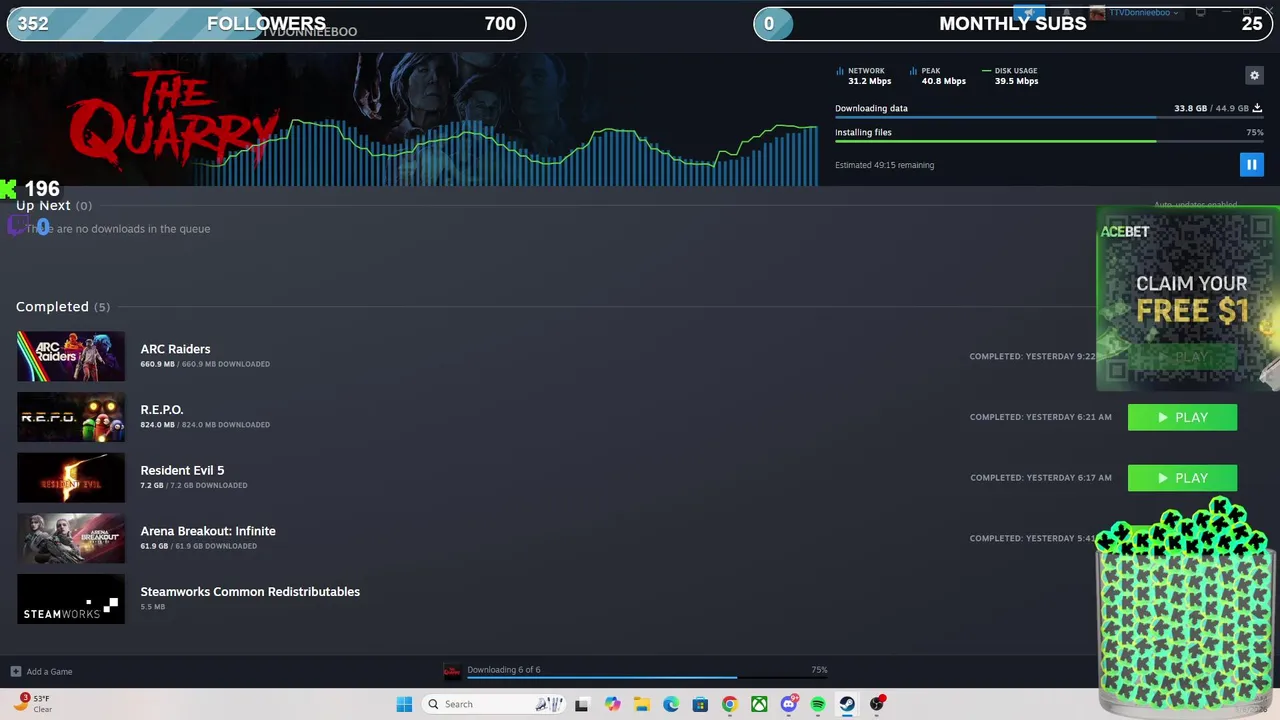Open the downloads settings gear

pyautogui.click(x=1254, y=75)
